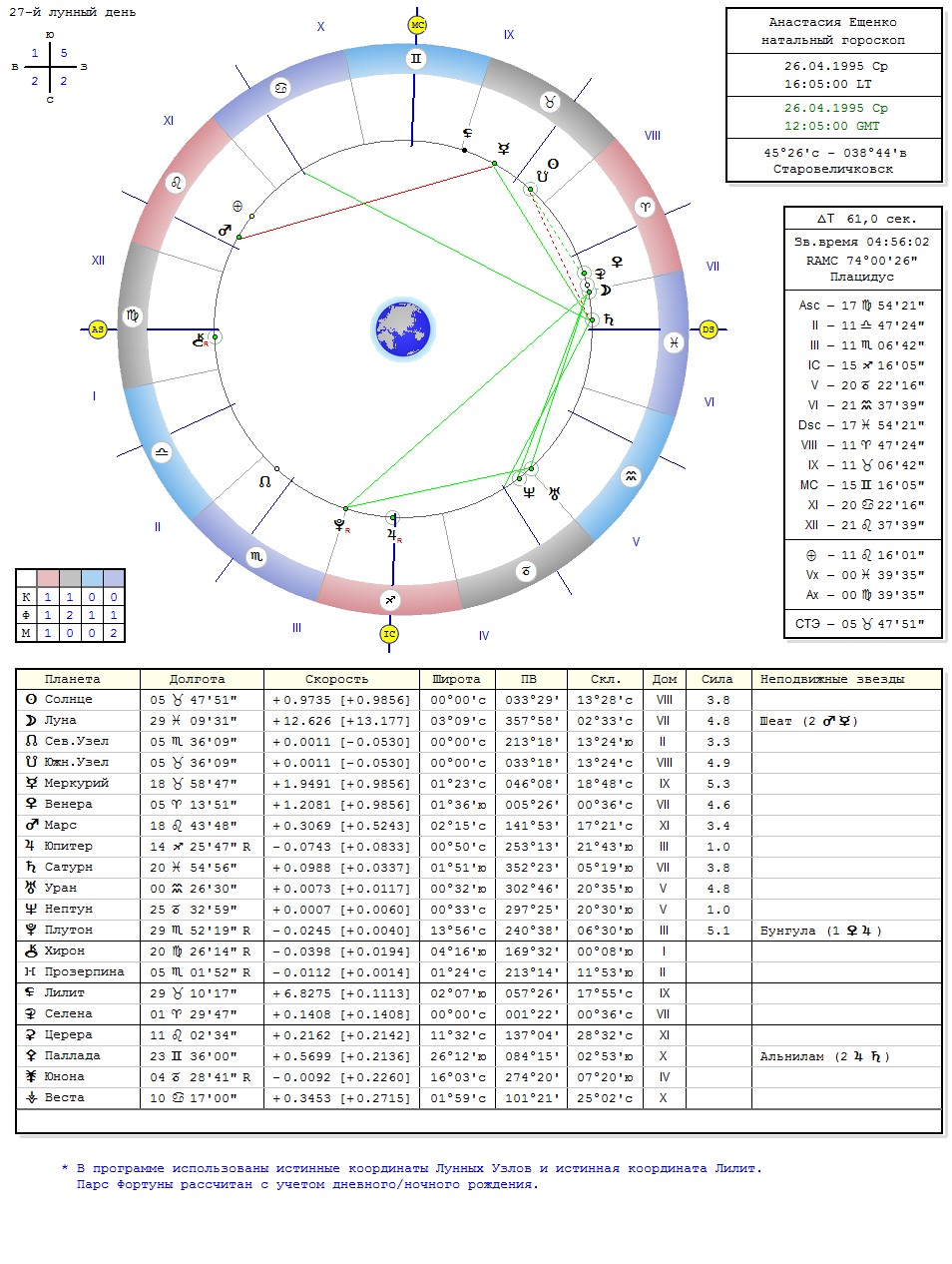Select the Pisces sign on the zodiac ring

point(675,341)
